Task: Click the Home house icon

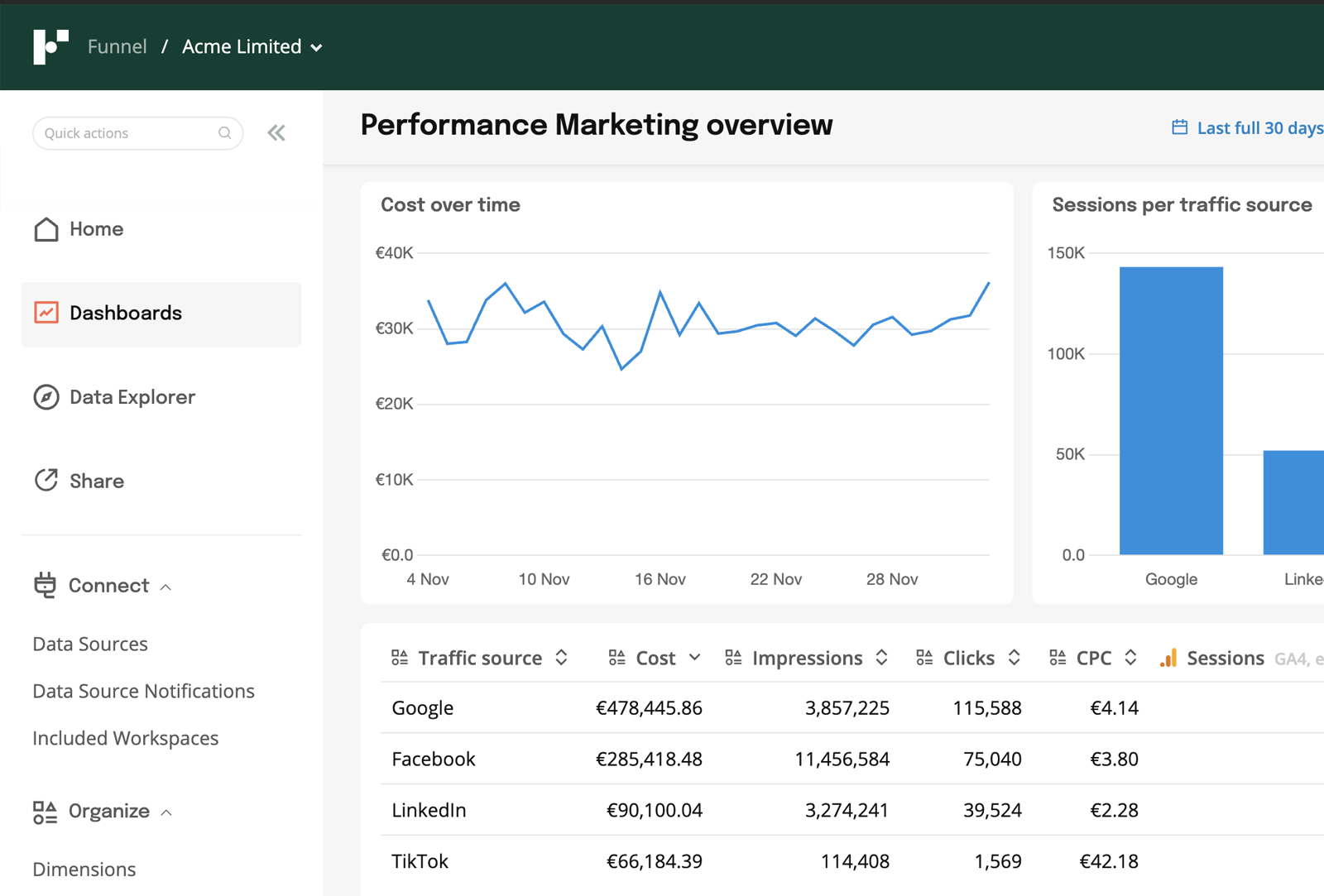Action: click(x=46, y=229)
